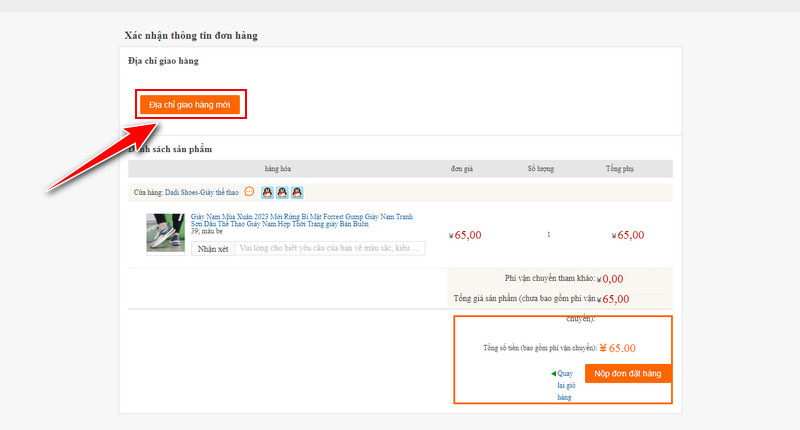Click the quantity value 1 in product row
This screenshot has height=430, width=800.
click(x=549, y=235)
